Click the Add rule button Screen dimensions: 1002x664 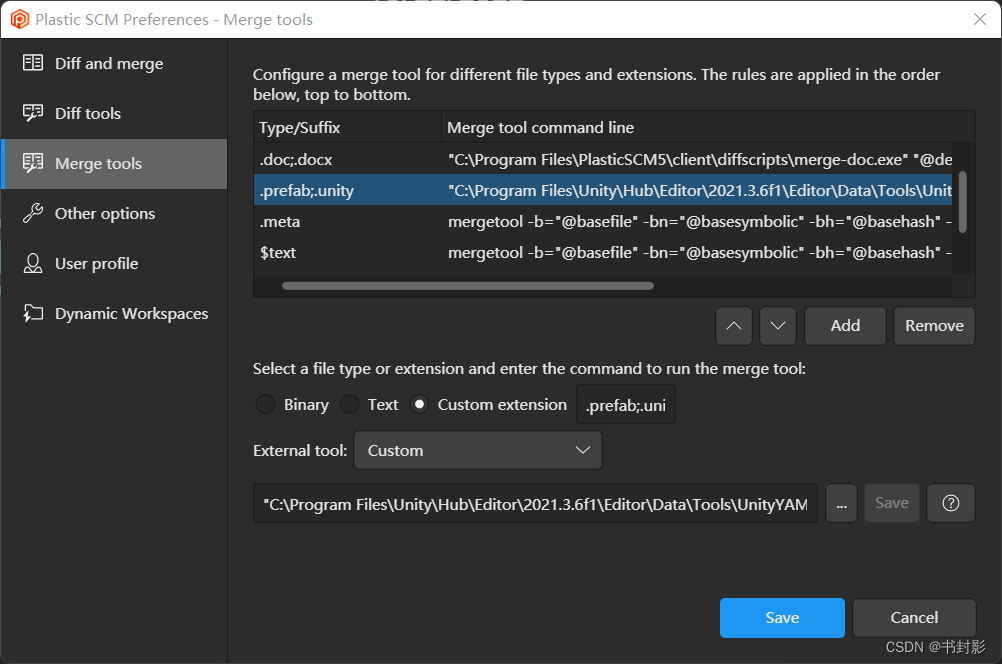tap(845, 326)
